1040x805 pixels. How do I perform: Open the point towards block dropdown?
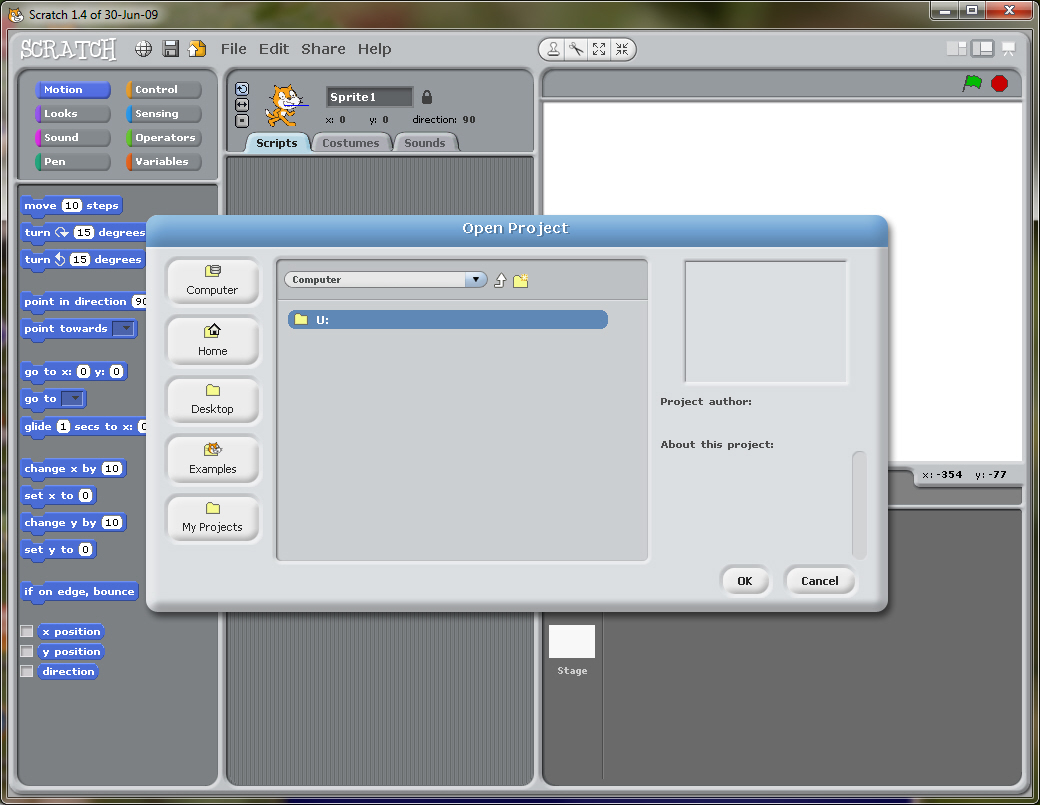tap(123, 328)
